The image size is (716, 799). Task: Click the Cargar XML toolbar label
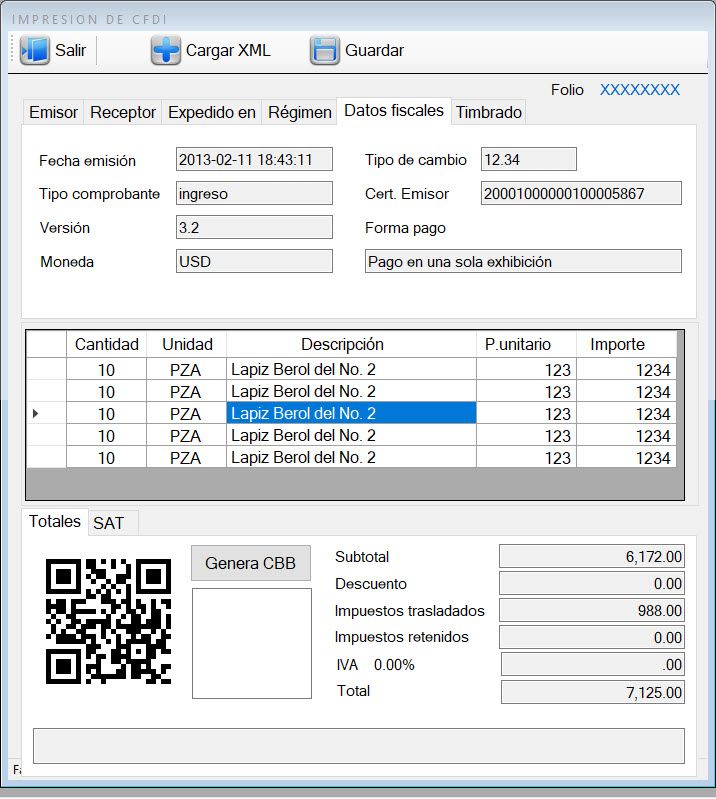228,50
